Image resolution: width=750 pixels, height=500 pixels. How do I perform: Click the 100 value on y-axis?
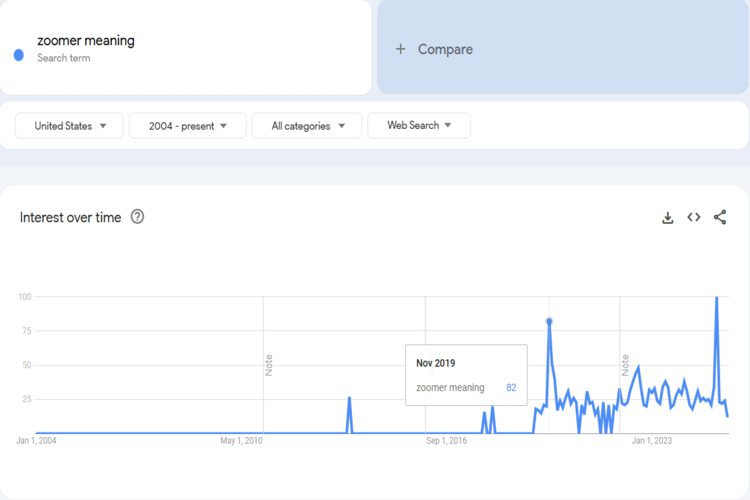[x=25, y=297]
